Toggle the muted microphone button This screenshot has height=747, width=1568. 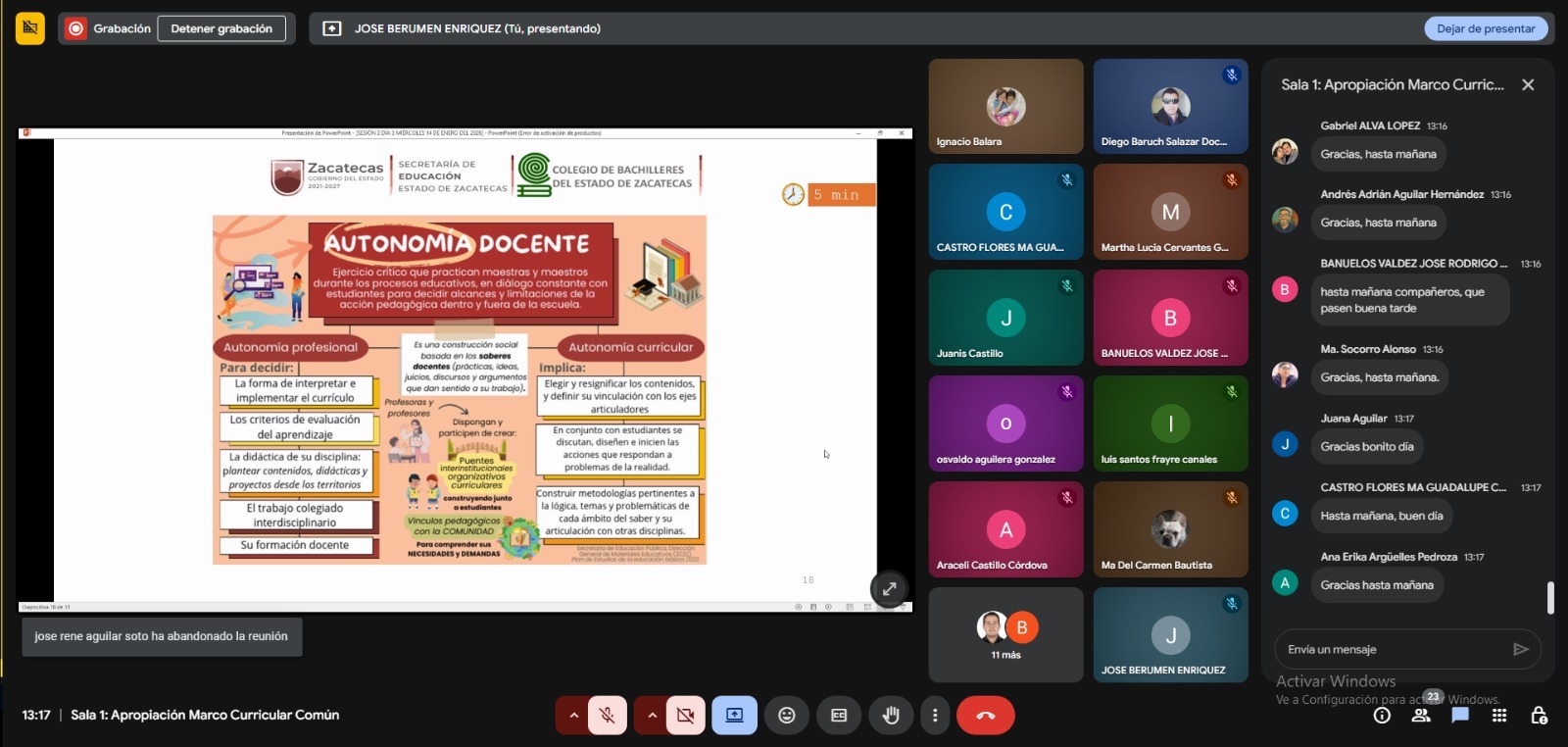[x=608, y=716]
